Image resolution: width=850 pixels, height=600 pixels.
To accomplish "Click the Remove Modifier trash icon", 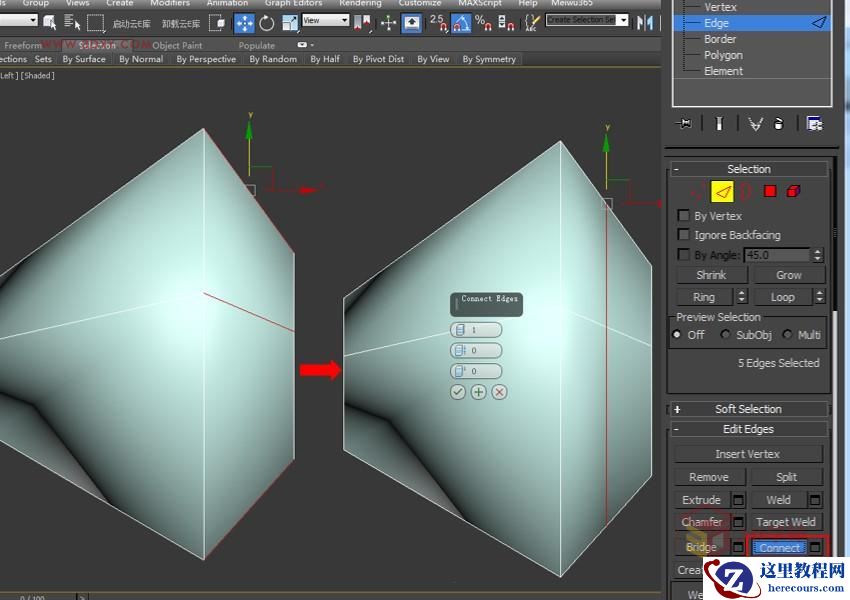I will coord(780,123).
